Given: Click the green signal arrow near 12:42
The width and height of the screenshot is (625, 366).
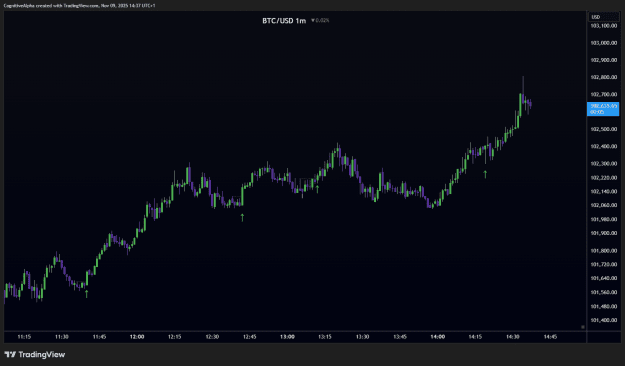Looking at the screenshot, I should [x=242, y=217].
